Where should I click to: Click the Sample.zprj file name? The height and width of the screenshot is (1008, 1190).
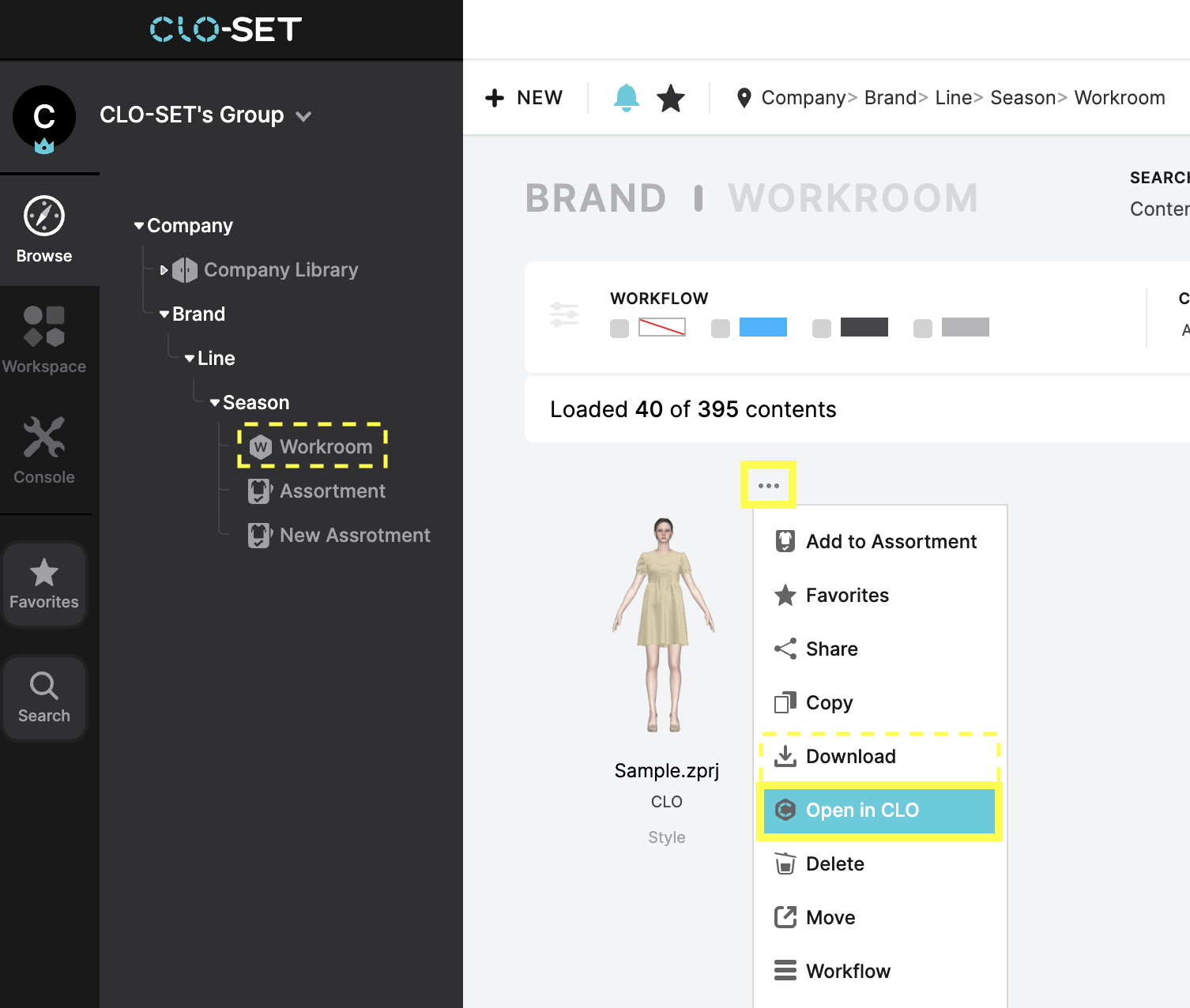tap(667, 770)
